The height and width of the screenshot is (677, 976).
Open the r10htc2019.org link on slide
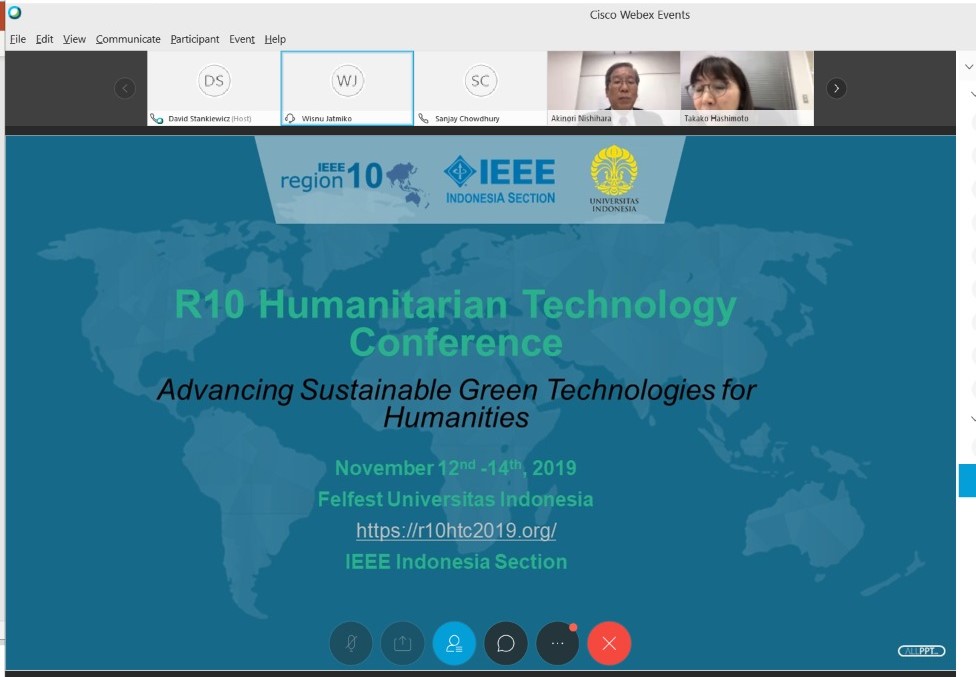click(x=456, y=530)
